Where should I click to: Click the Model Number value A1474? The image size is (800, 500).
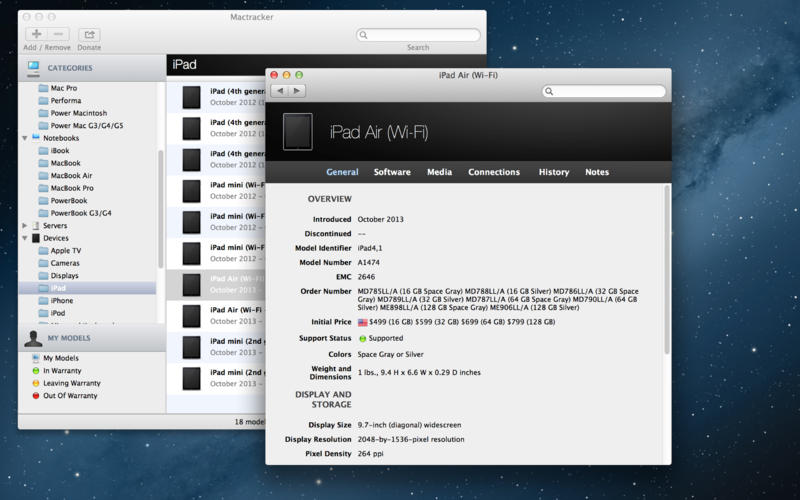coord(368,262)
